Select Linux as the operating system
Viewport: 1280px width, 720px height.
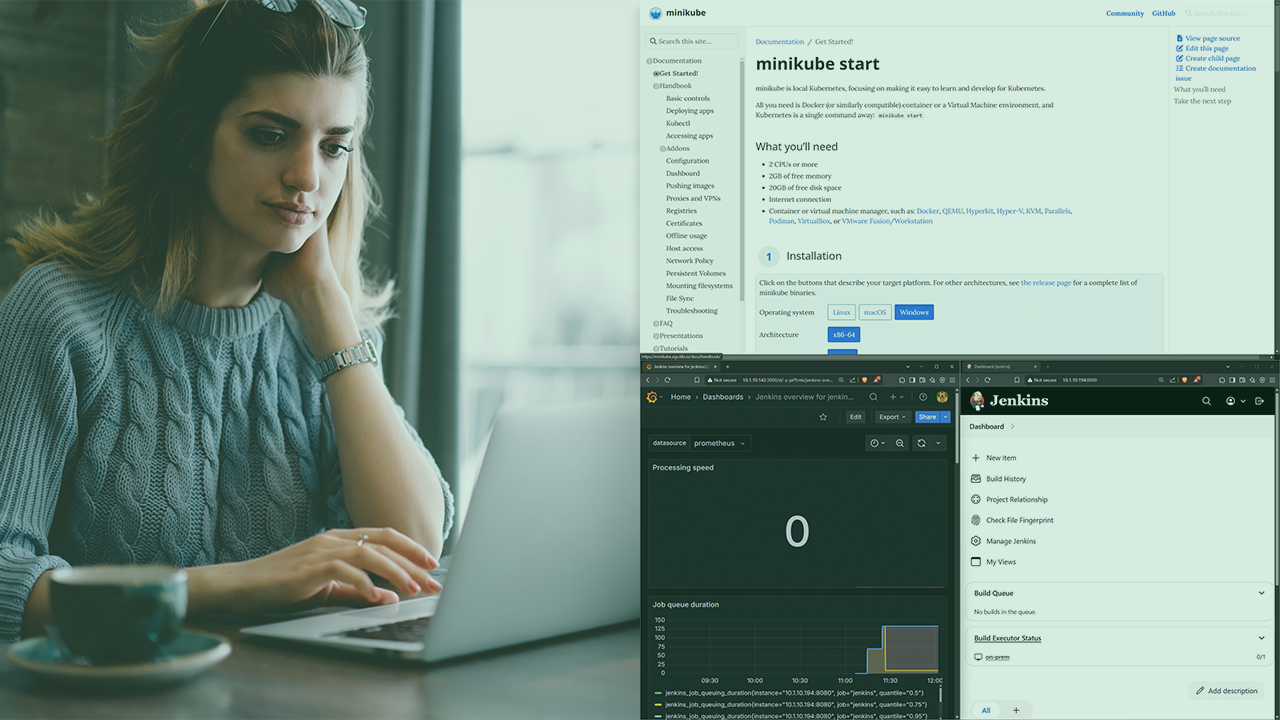(x=841, y=312)
